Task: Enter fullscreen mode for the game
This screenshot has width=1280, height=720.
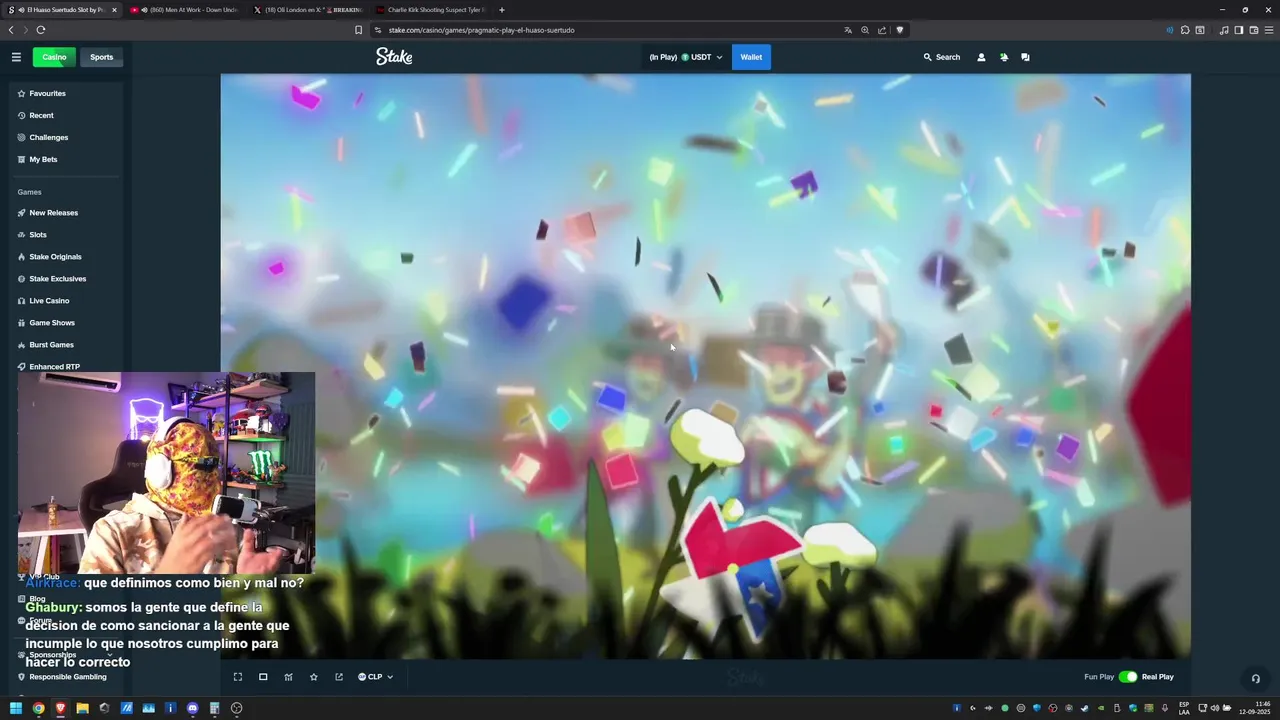Action: click(238, 677)
